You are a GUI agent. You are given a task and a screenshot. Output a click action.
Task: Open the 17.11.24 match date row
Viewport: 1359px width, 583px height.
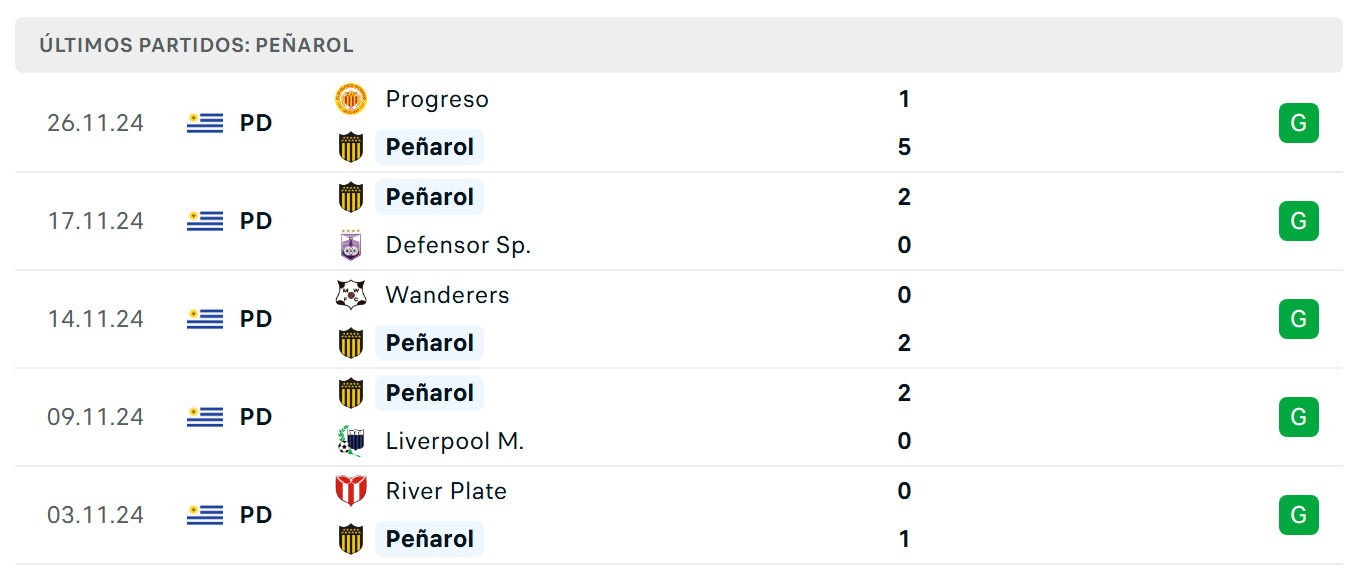point(679,221)
